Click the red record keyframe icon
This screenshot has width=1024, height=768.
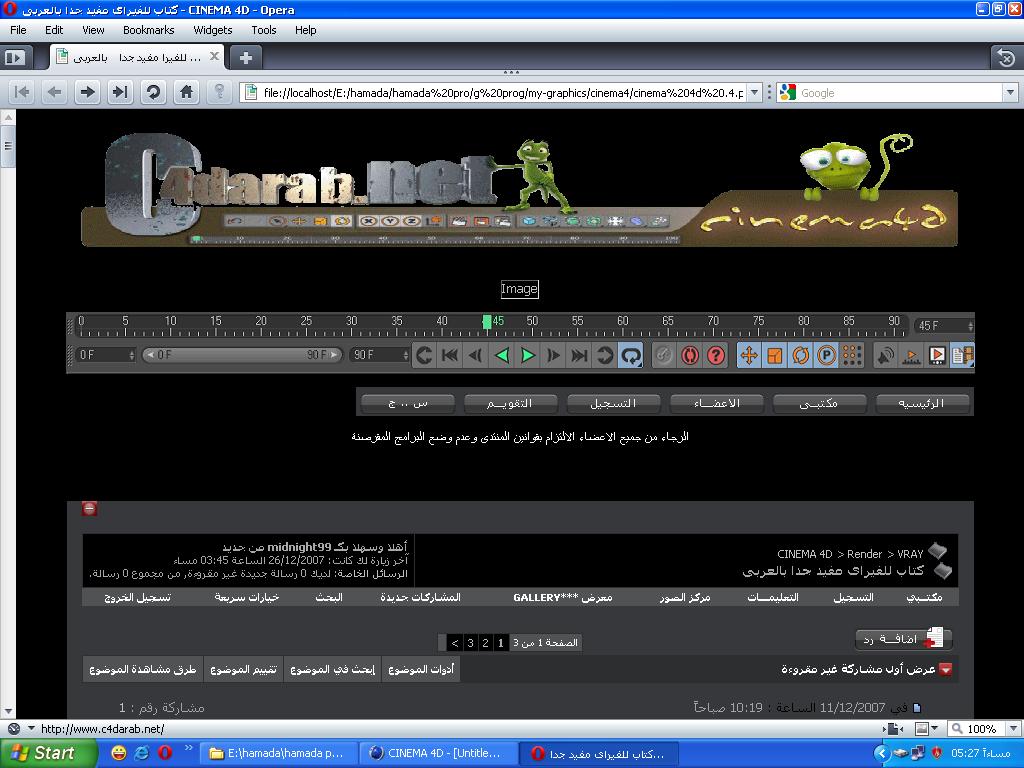pos(690,355)
